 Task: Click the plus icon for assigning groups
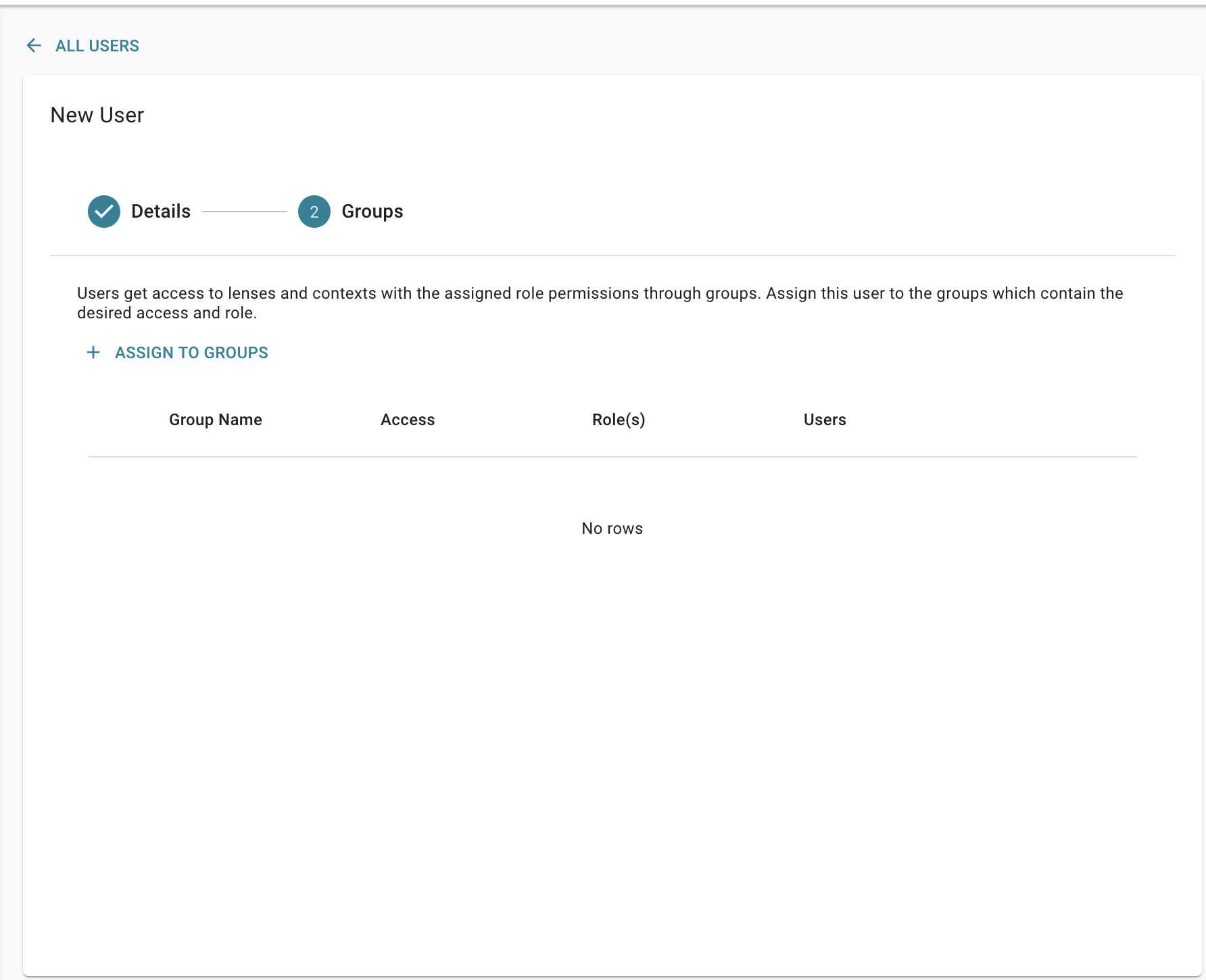[x=93, y=352]
